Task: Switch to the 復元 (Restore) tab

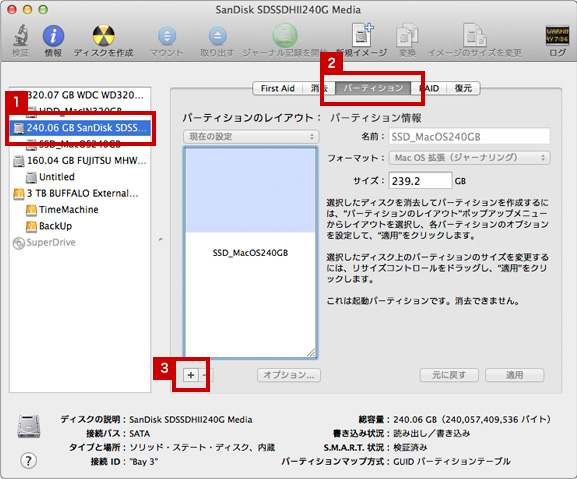Action: coord(463,88)
